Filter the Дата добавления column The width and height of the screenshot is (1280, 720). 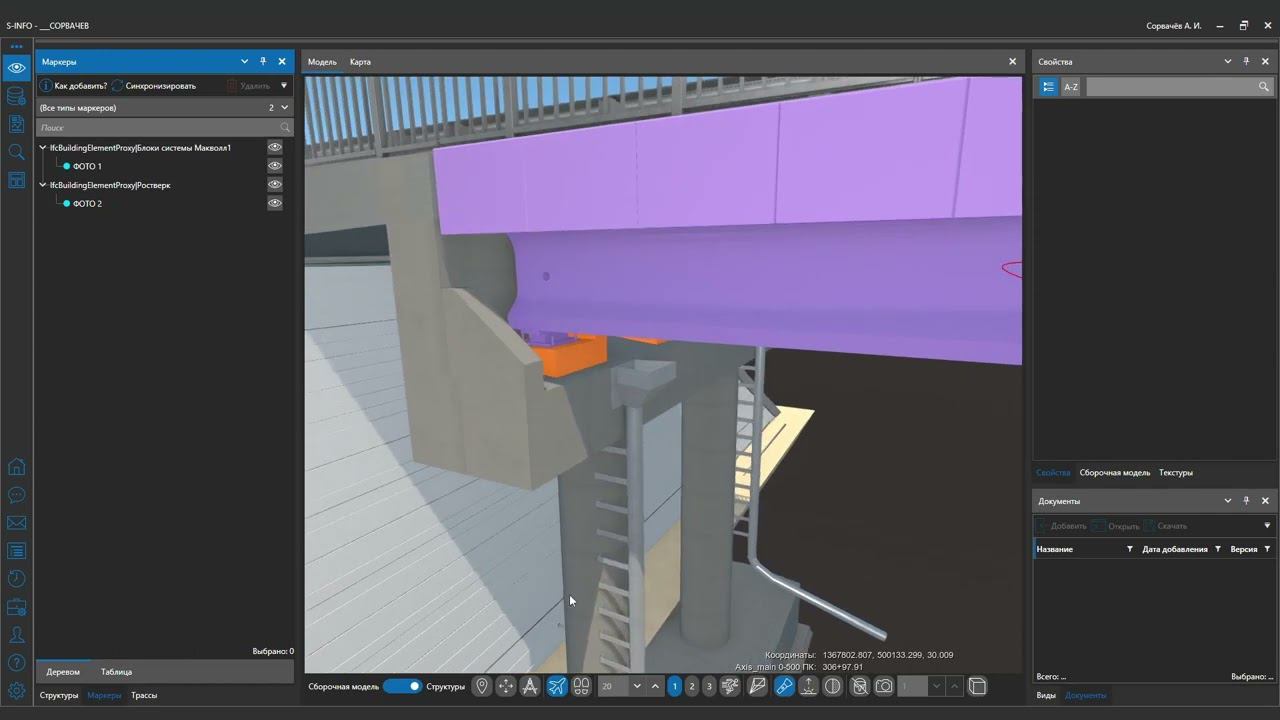1217,549
